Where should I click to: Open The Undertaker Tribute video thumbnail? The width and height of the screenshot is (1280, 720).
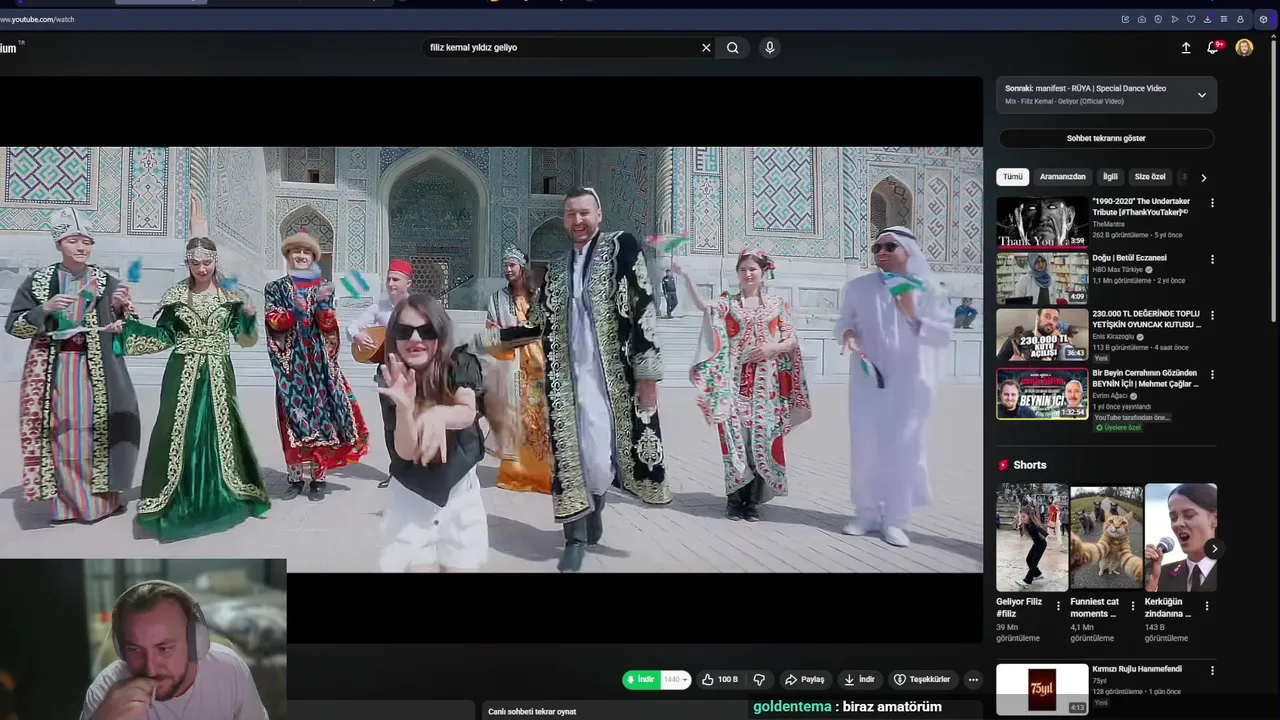1042,222
